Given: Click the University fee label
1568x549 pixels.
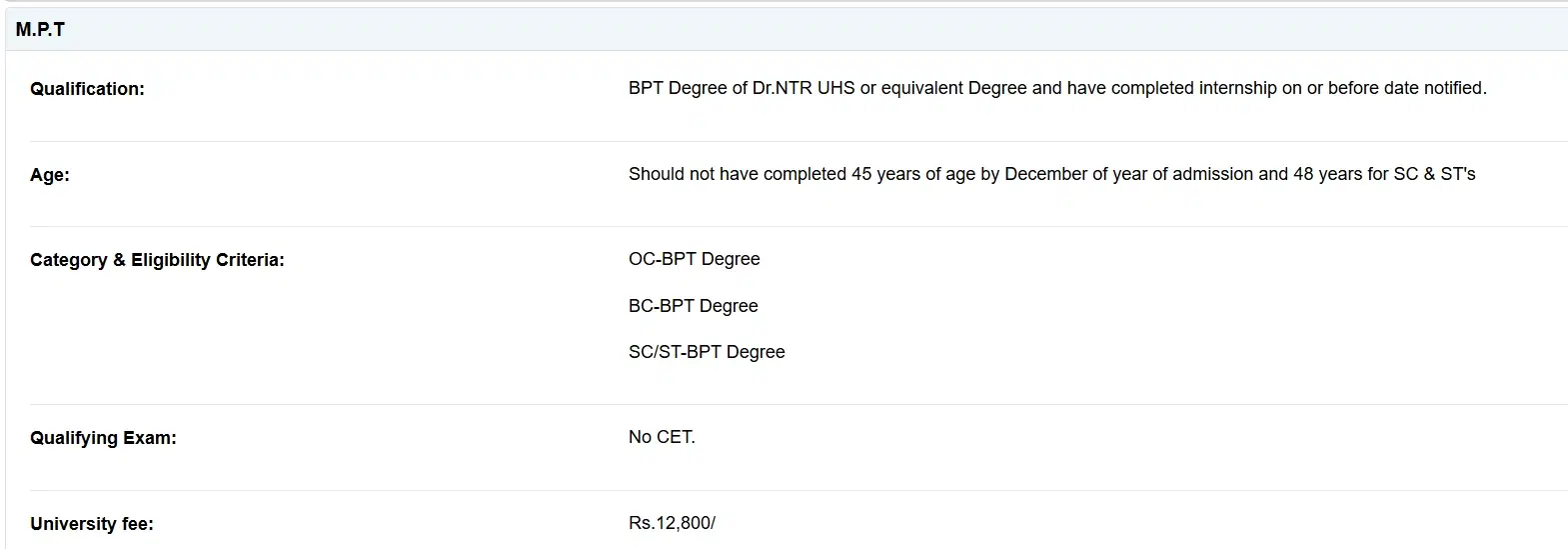Looking at the screenshot, I should pos(92,524).
